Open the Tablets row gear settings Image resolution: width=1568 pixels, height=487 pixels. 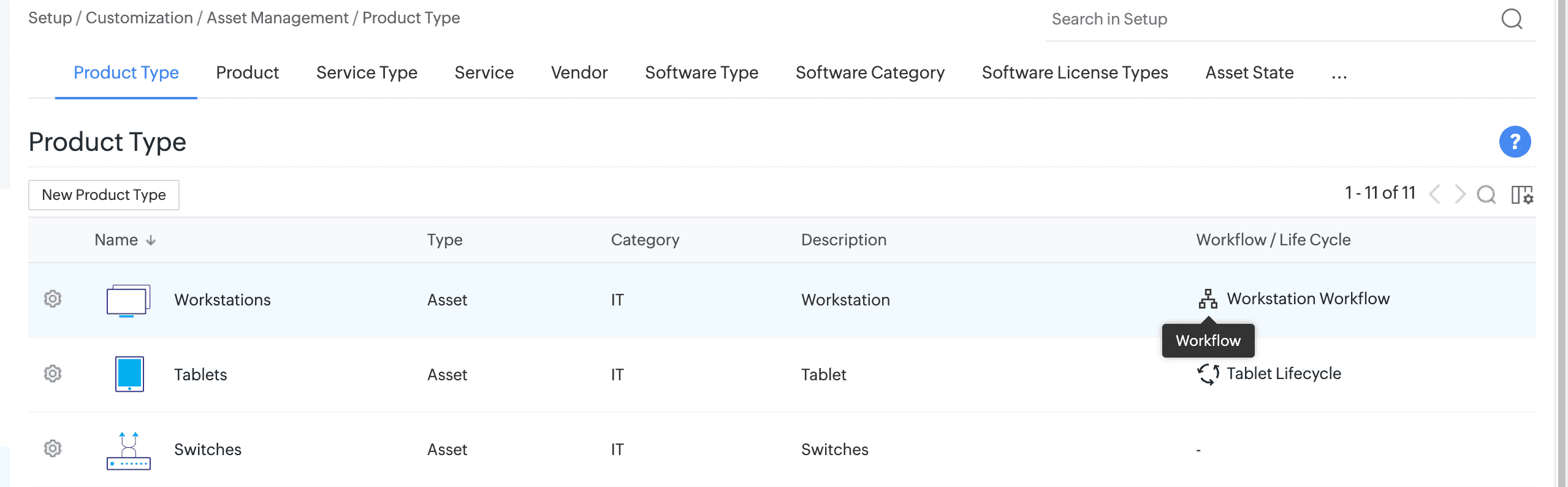(53, 374)
